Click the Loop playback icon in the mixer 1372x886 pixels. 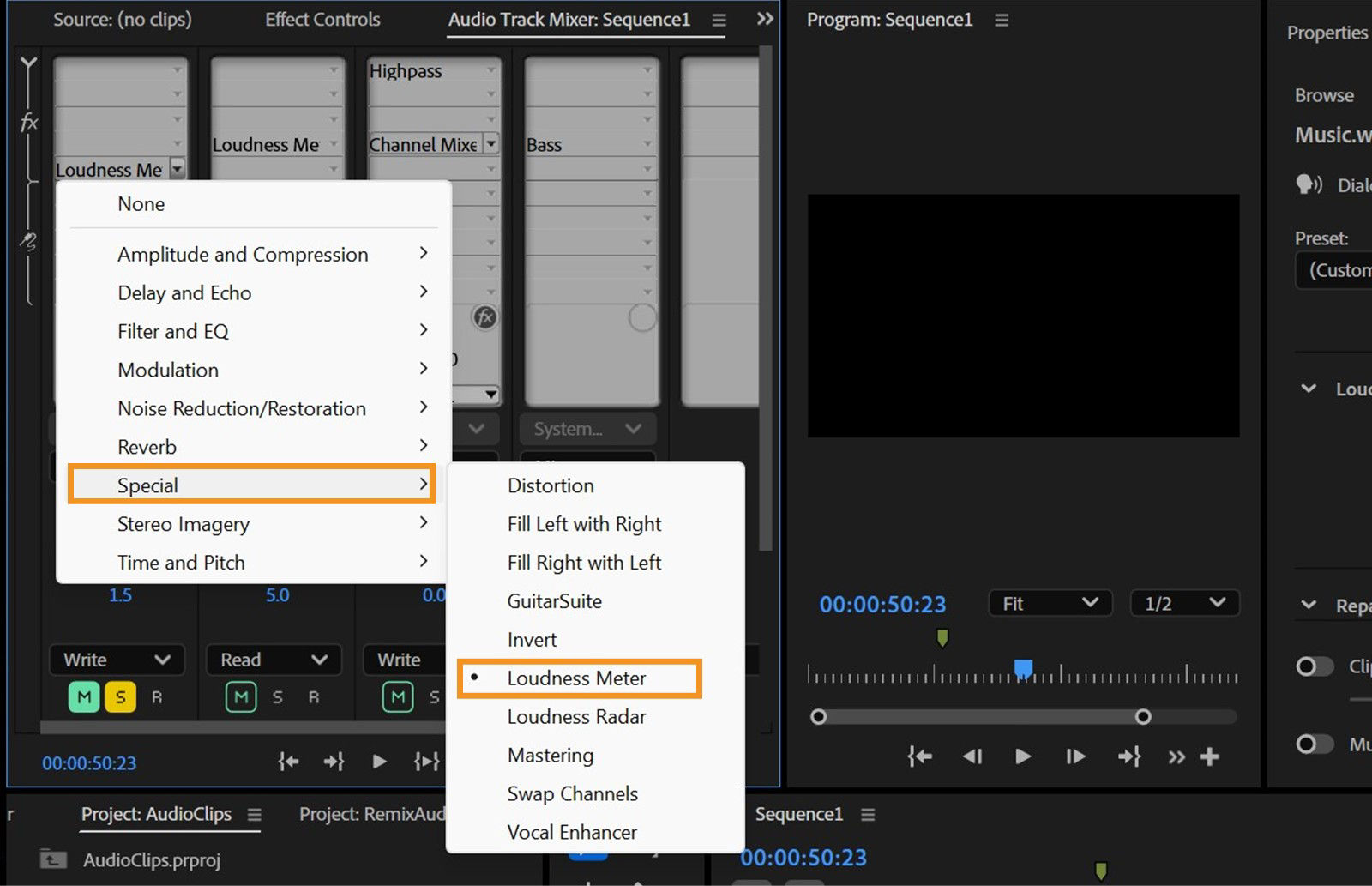426,761
